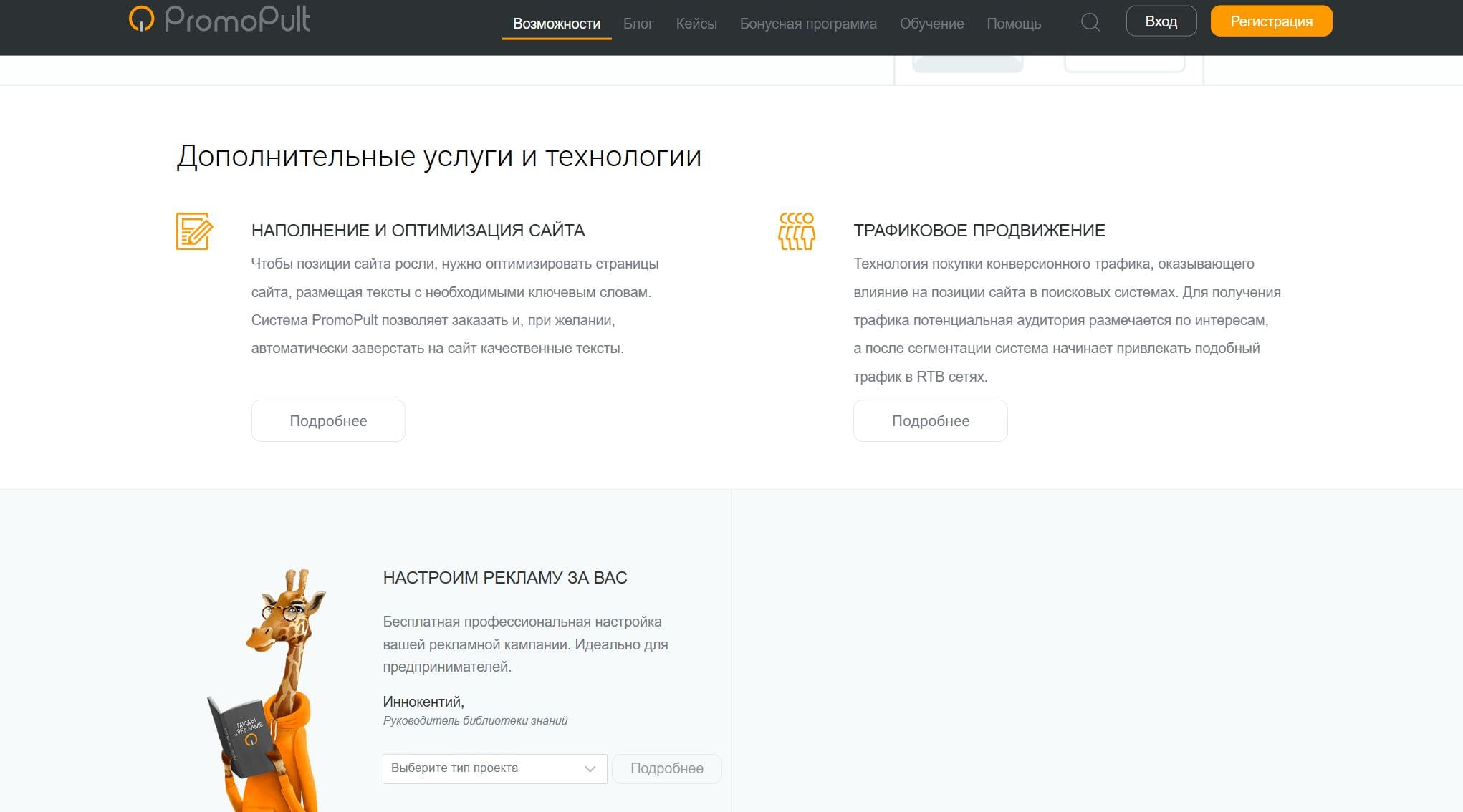1463x812 pixels.
Task: Click the PromoPult logo icon
Action: tap(141, 19)
